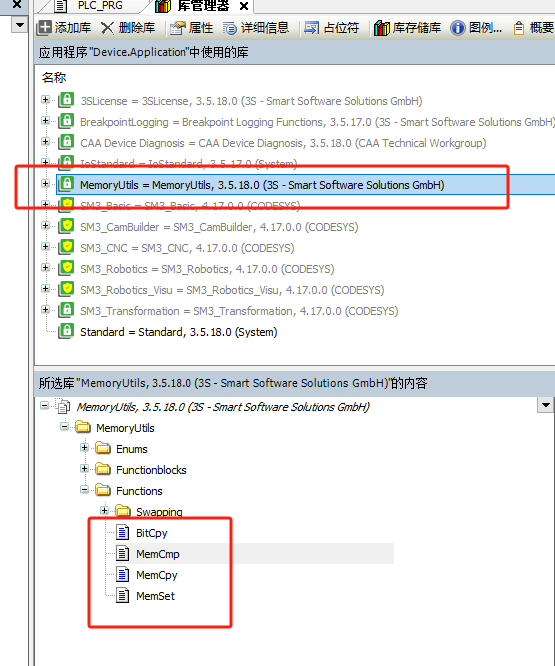Click the MemCmp document icon
Image resolution: width=555 pixels, height=666 pixels.
coord(123,553)
